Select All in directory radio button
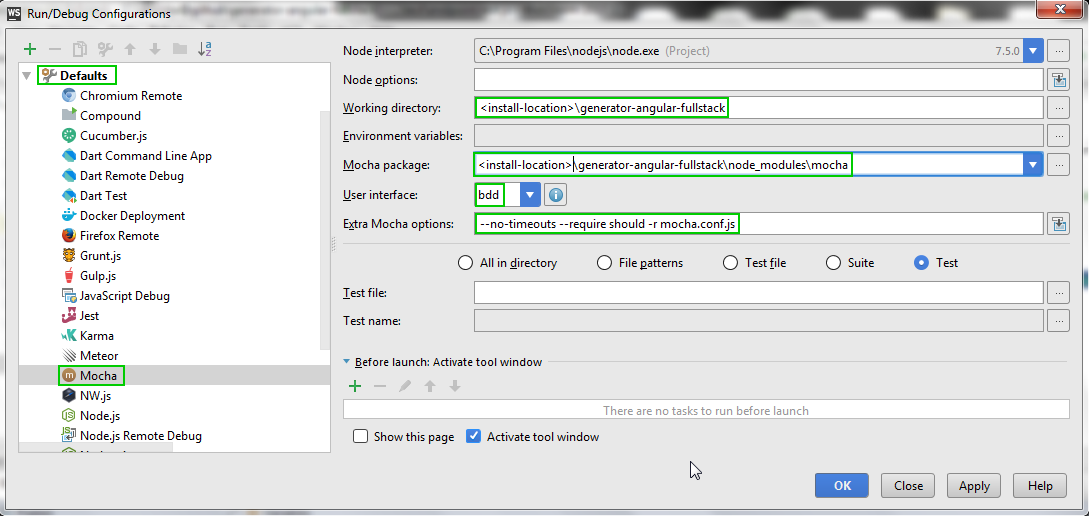 tap(508, 263)
